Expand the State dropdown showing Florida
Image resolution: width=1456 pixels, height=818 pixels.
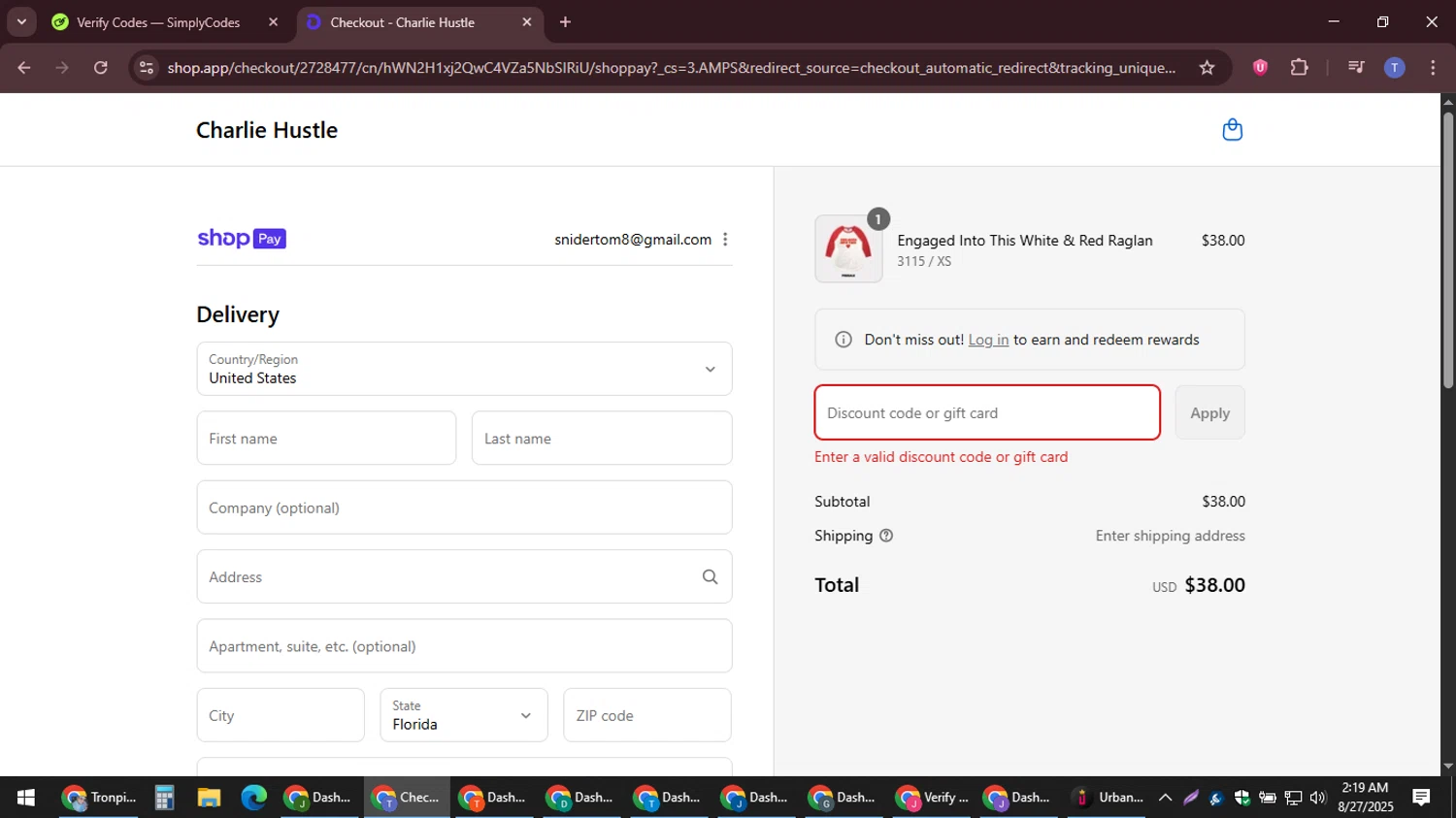464,715
